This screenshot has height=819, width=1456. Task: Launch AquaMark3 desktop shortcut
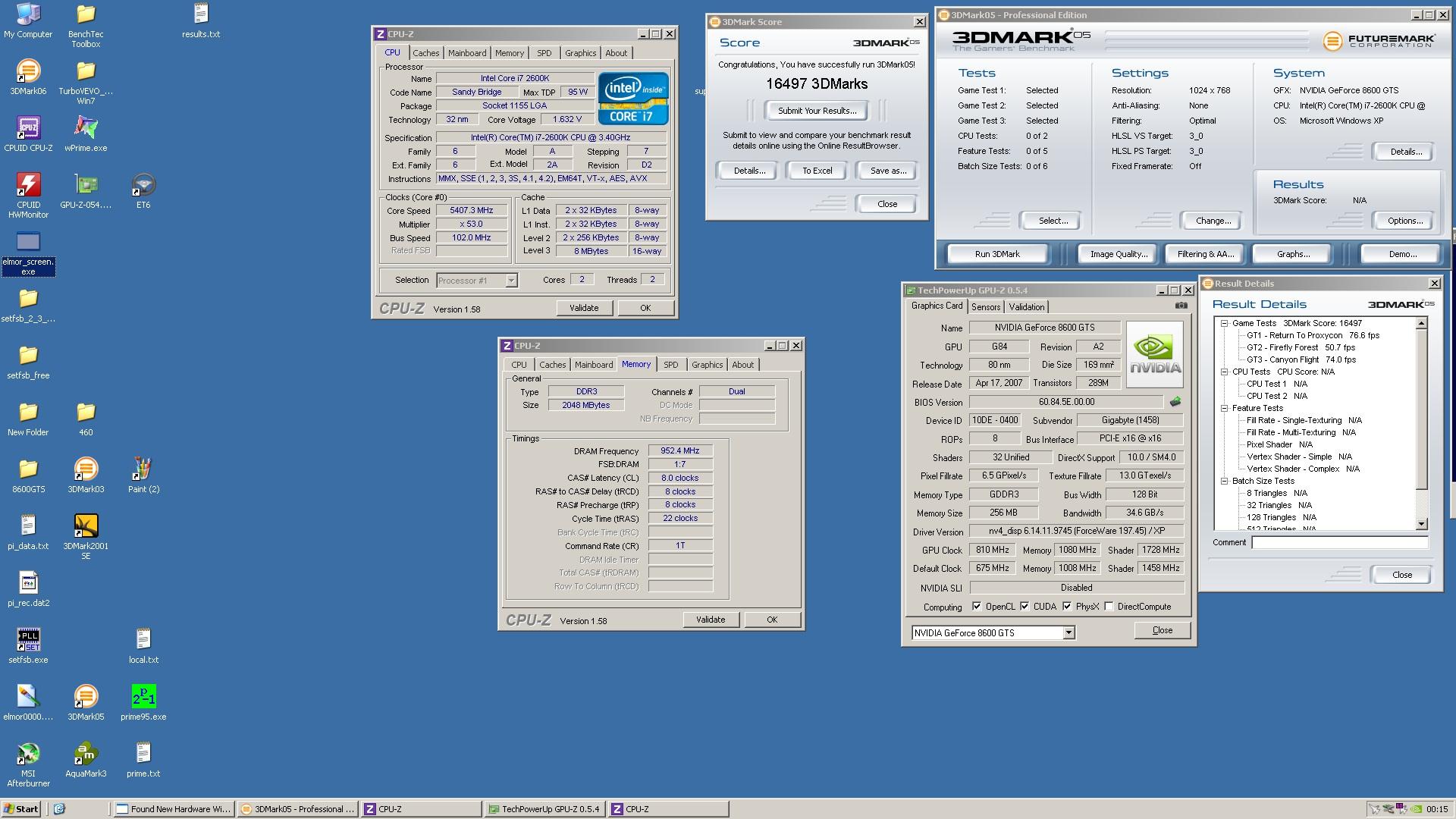86,760
